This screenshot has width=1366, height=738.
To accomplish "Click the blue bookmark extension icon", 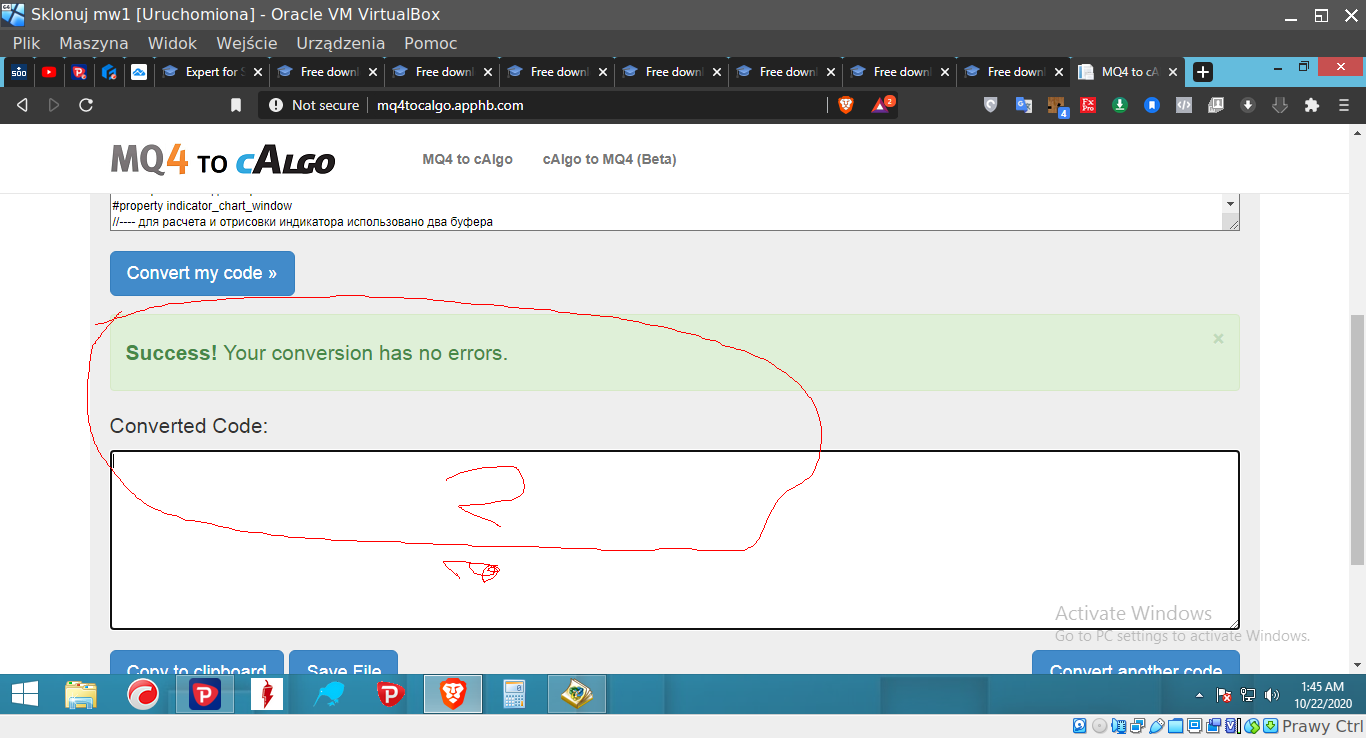I will click(1152, 105).
